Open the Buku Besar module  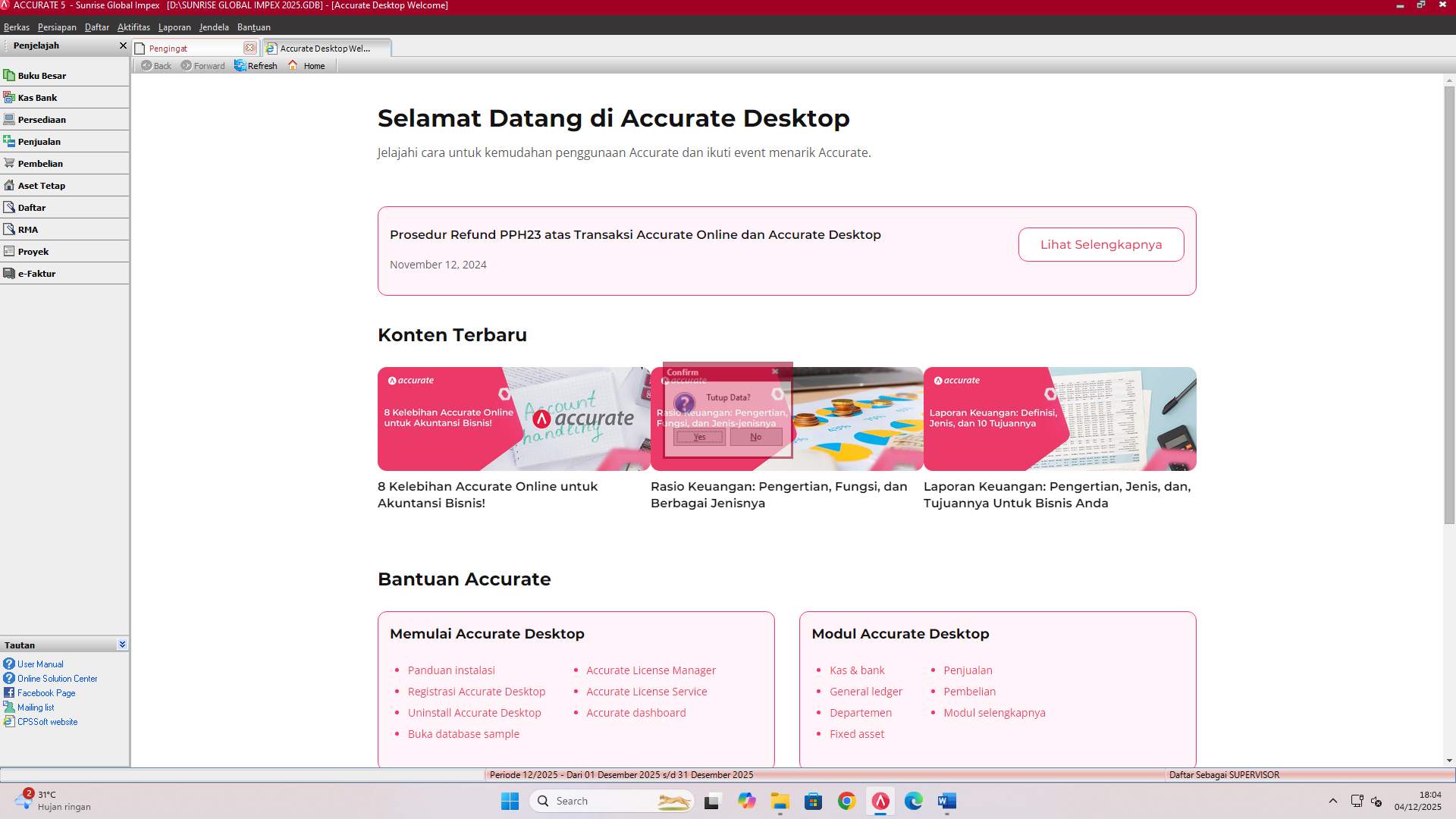click(x=42, y=75)
